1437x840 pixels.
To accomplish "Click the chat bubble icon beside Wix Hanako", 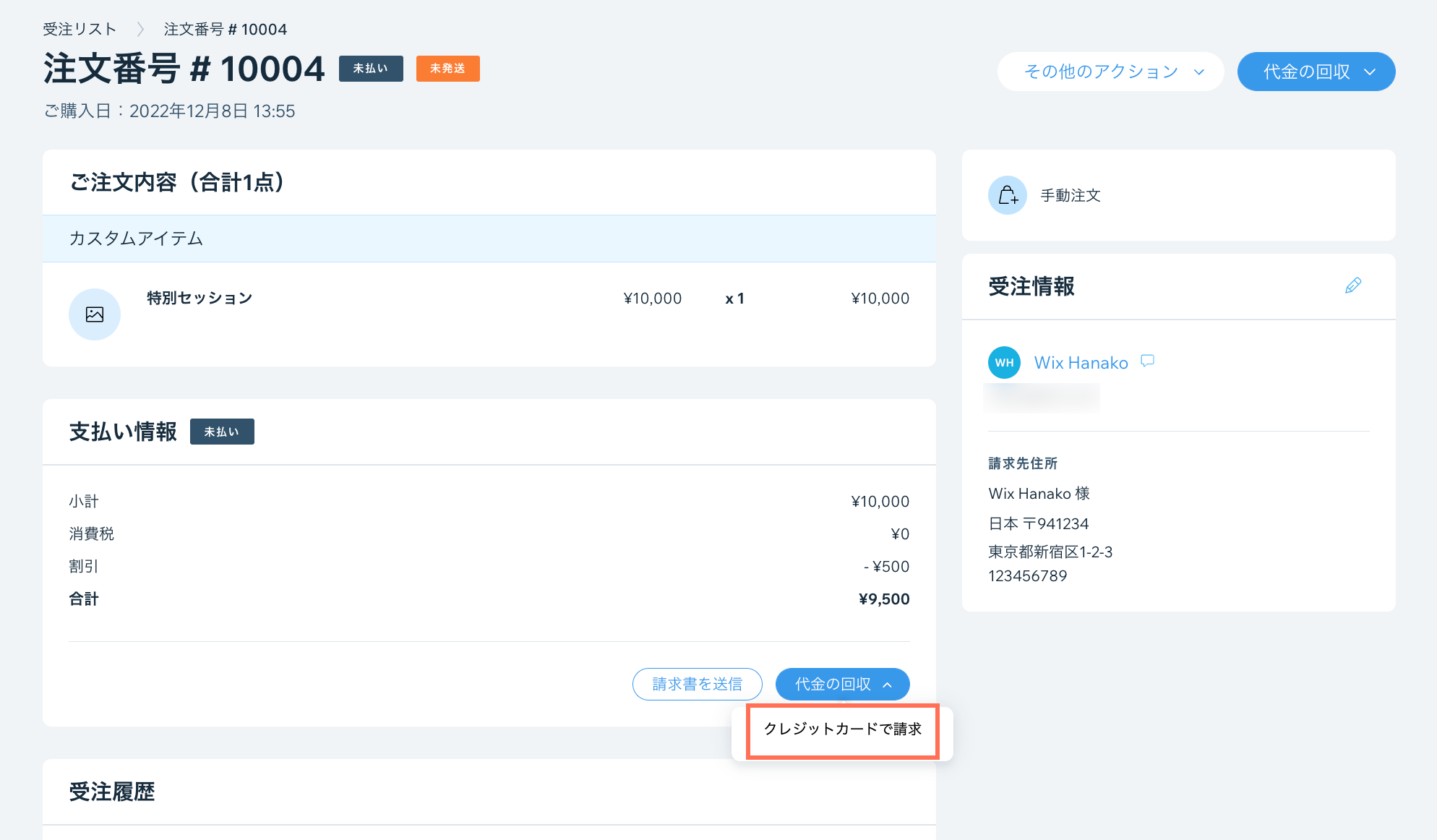I will tap(1147, 361).
